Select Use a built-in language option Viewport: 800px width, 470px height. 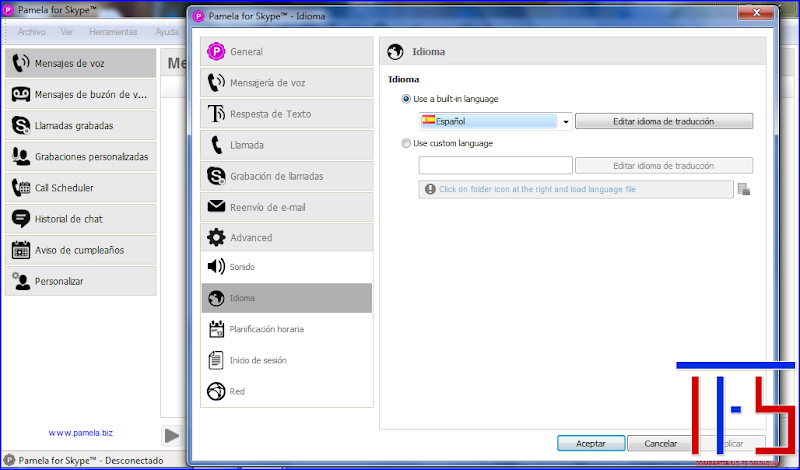450,99
